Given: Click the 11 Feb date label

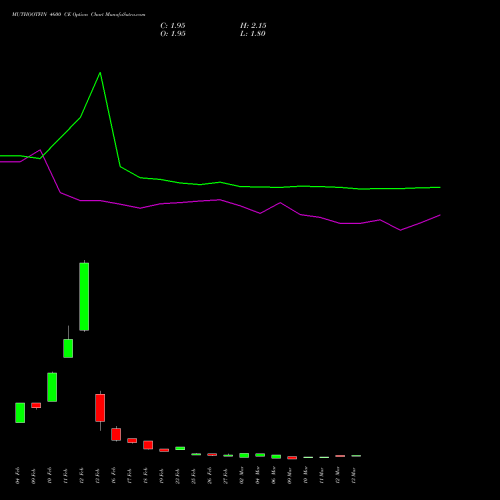Looking at the screenshot, I should pos(66,476).
